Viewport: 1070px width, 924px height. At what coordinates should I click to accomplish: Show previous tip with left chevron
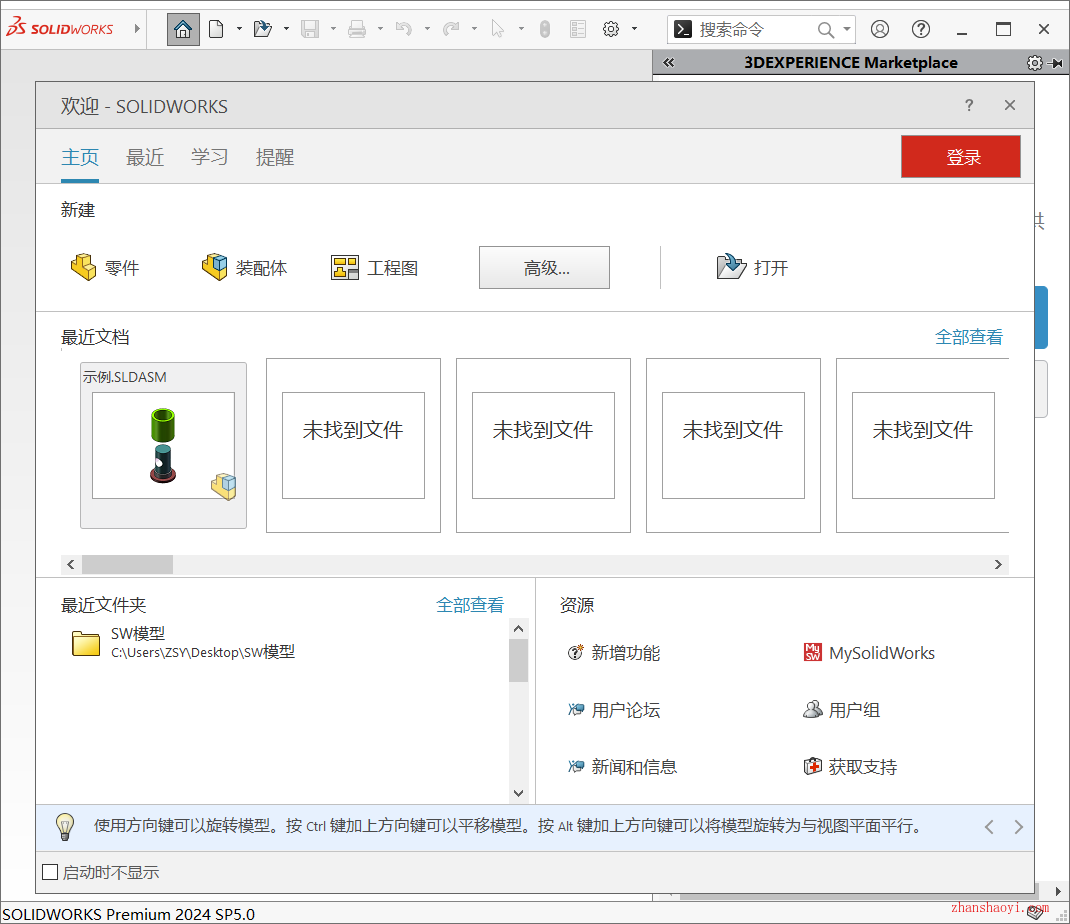point(989,827)
